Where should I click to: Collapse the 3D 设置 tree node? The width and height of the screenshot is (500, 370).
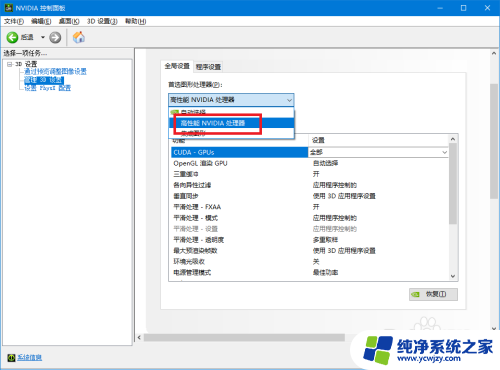click(x=9, y=64)
